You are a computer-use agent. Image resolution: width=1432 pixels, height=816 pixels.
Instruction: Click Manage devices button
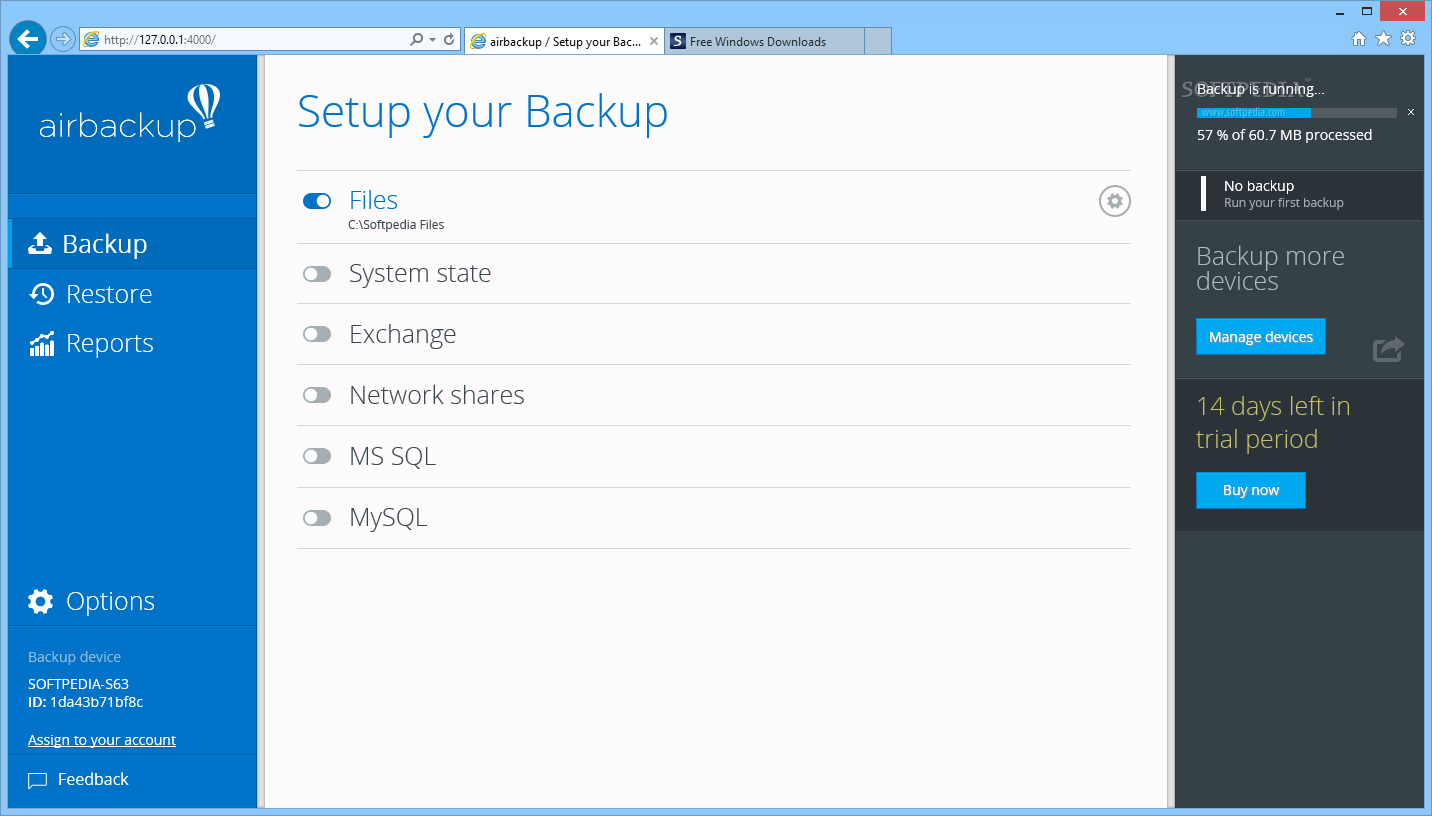click(1260, 337)
